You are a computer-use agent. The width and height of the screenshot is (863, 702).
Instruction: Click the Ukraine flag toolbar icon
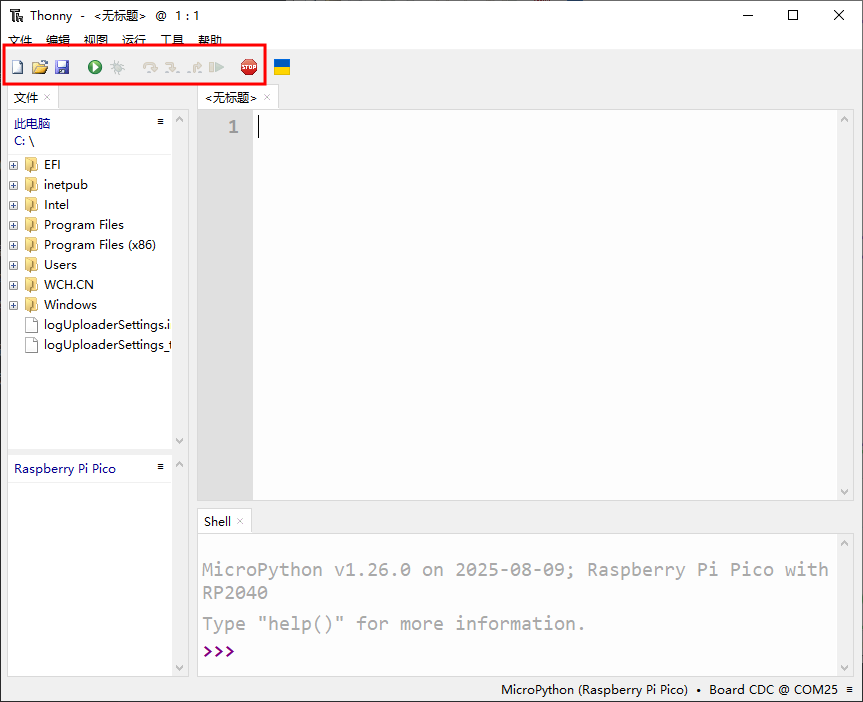coord(282,67)
